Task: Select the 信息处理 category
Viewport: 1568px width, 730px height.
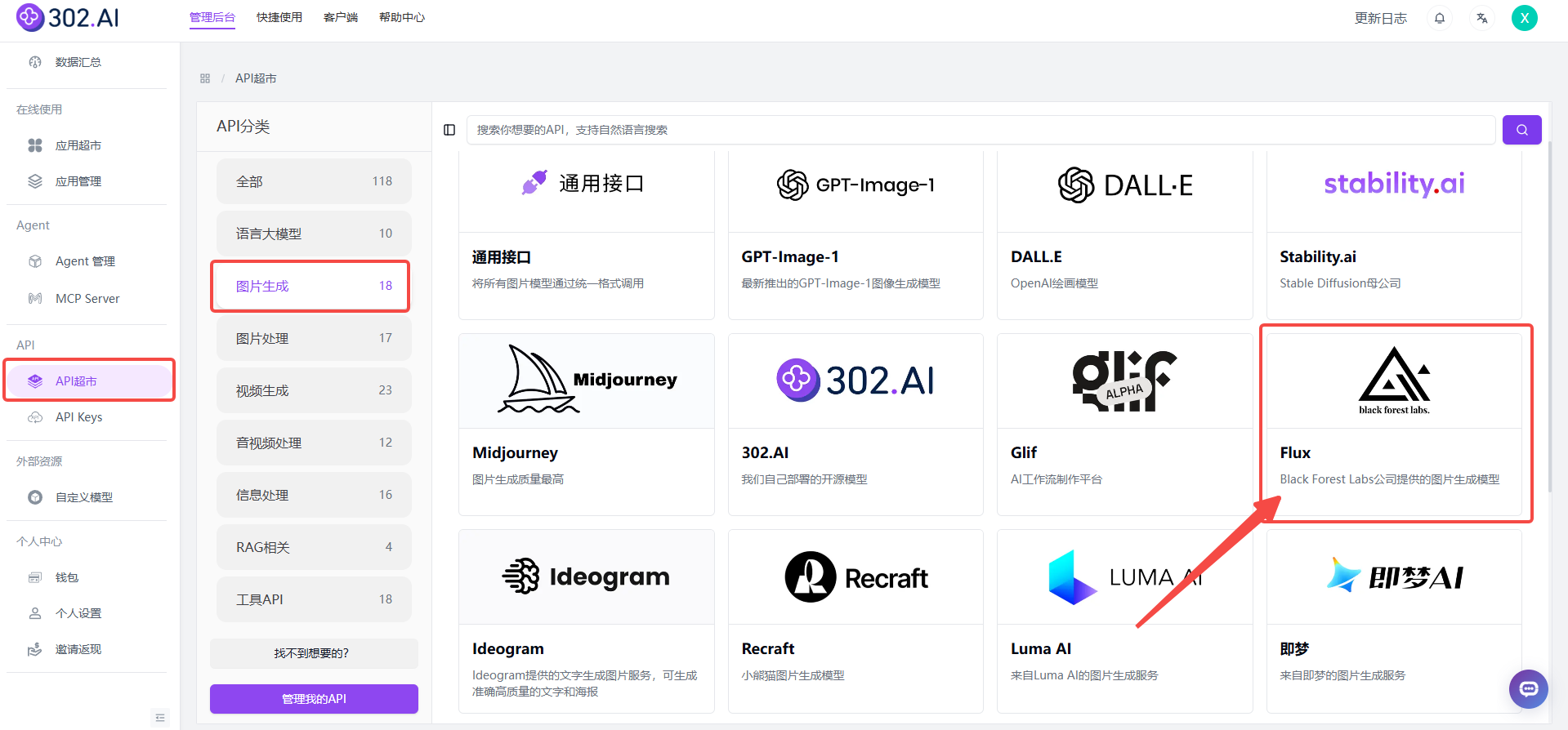Action: click(314, 495)
